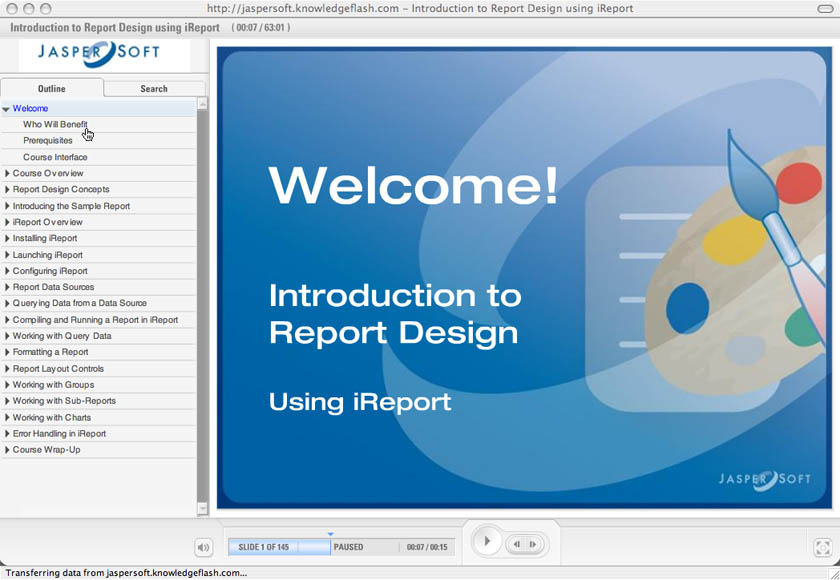840x580 pixels.
Task: Expand the Report Data Sources triangle
Action: (x=7, y=287)
